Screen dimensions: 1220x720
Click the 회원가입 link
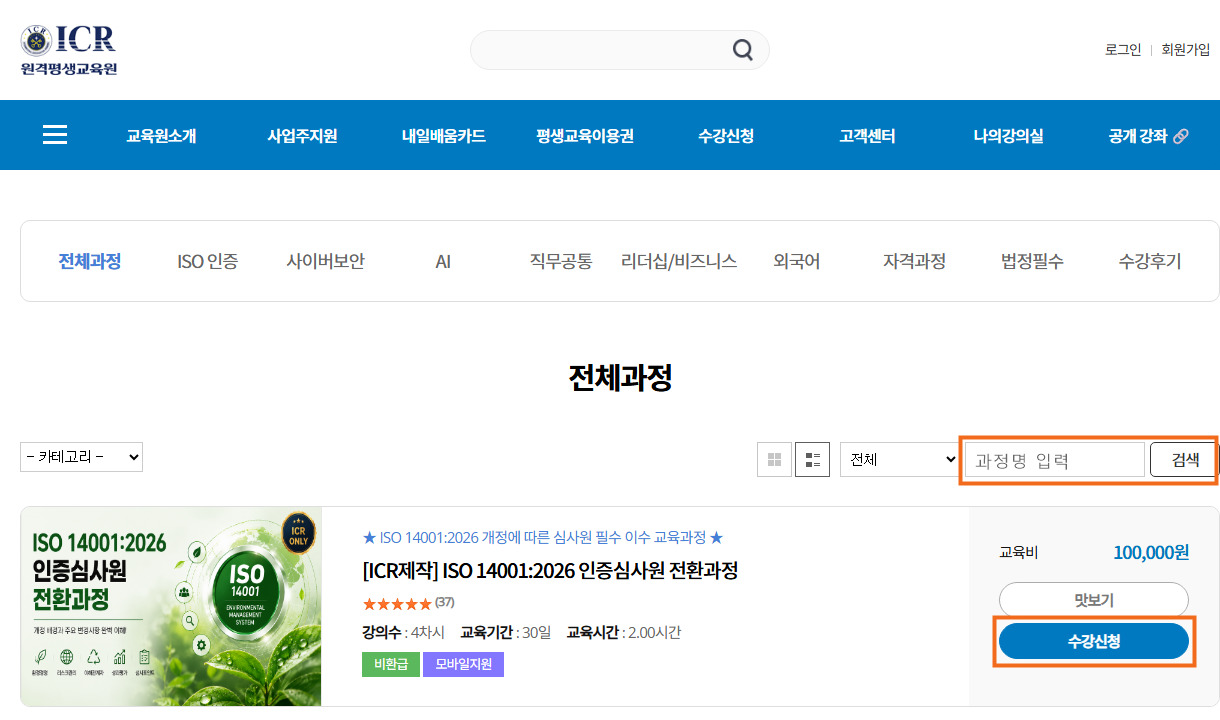click(x=1186, y=50)
